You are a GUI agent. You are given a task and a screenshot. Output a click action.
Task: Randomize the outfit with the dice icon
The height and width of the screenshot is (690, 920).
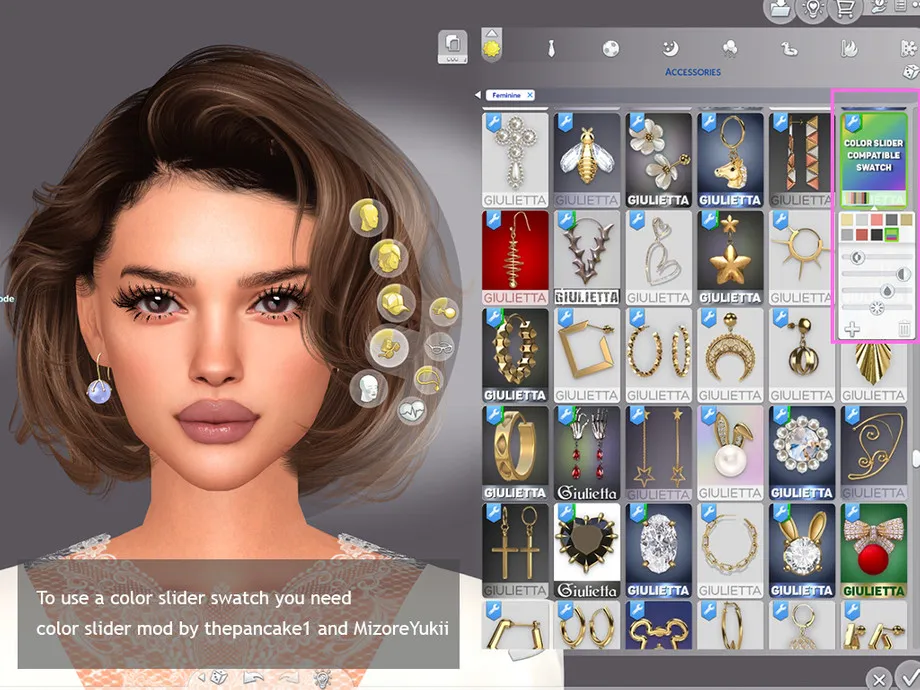pyautogui.click(x=910, y=72)
